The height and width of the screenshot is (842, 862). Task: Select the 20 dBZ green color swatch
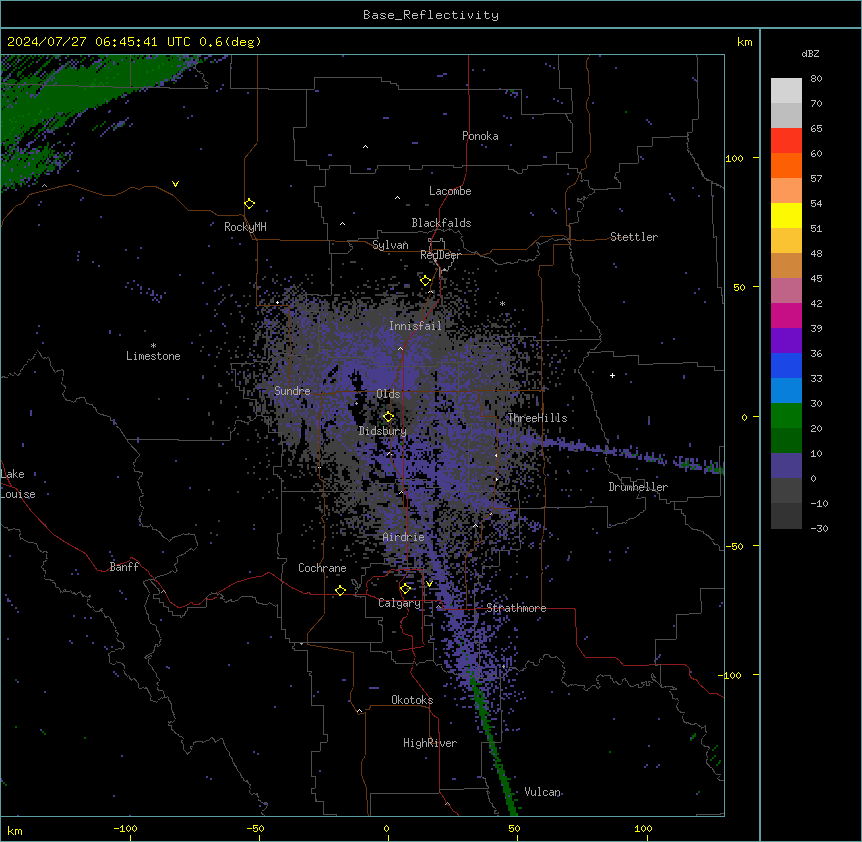tap(786, 416)
